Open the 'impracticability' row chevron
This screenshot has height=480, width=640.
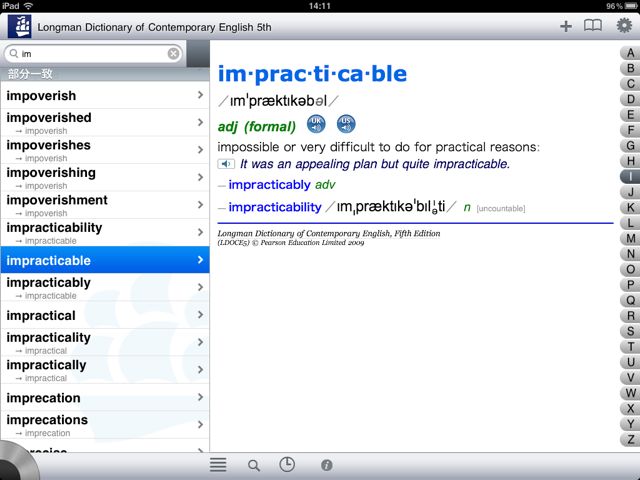point(200,232)
